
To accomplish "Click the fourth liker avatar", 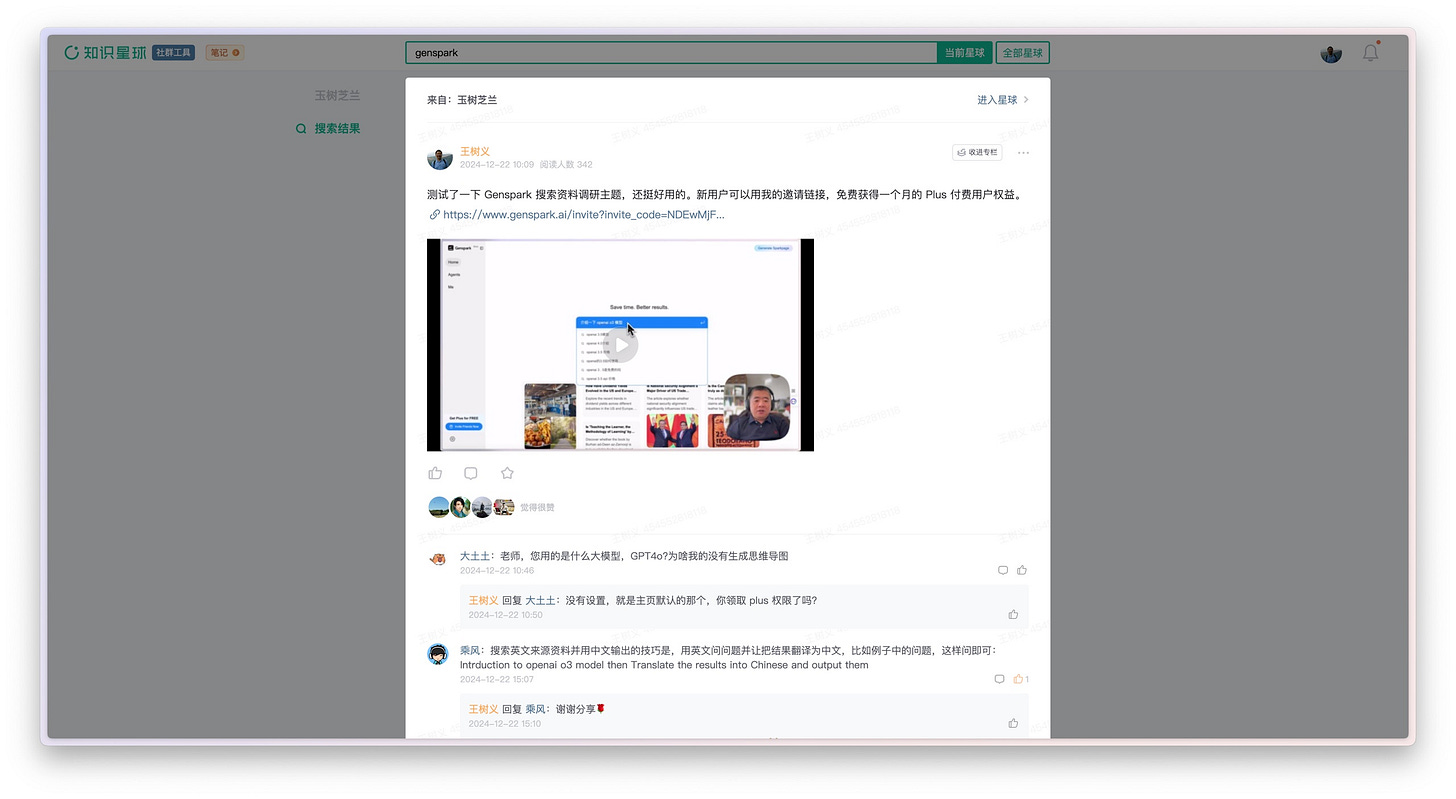I will pyautogui.click(x=504, y=507).
